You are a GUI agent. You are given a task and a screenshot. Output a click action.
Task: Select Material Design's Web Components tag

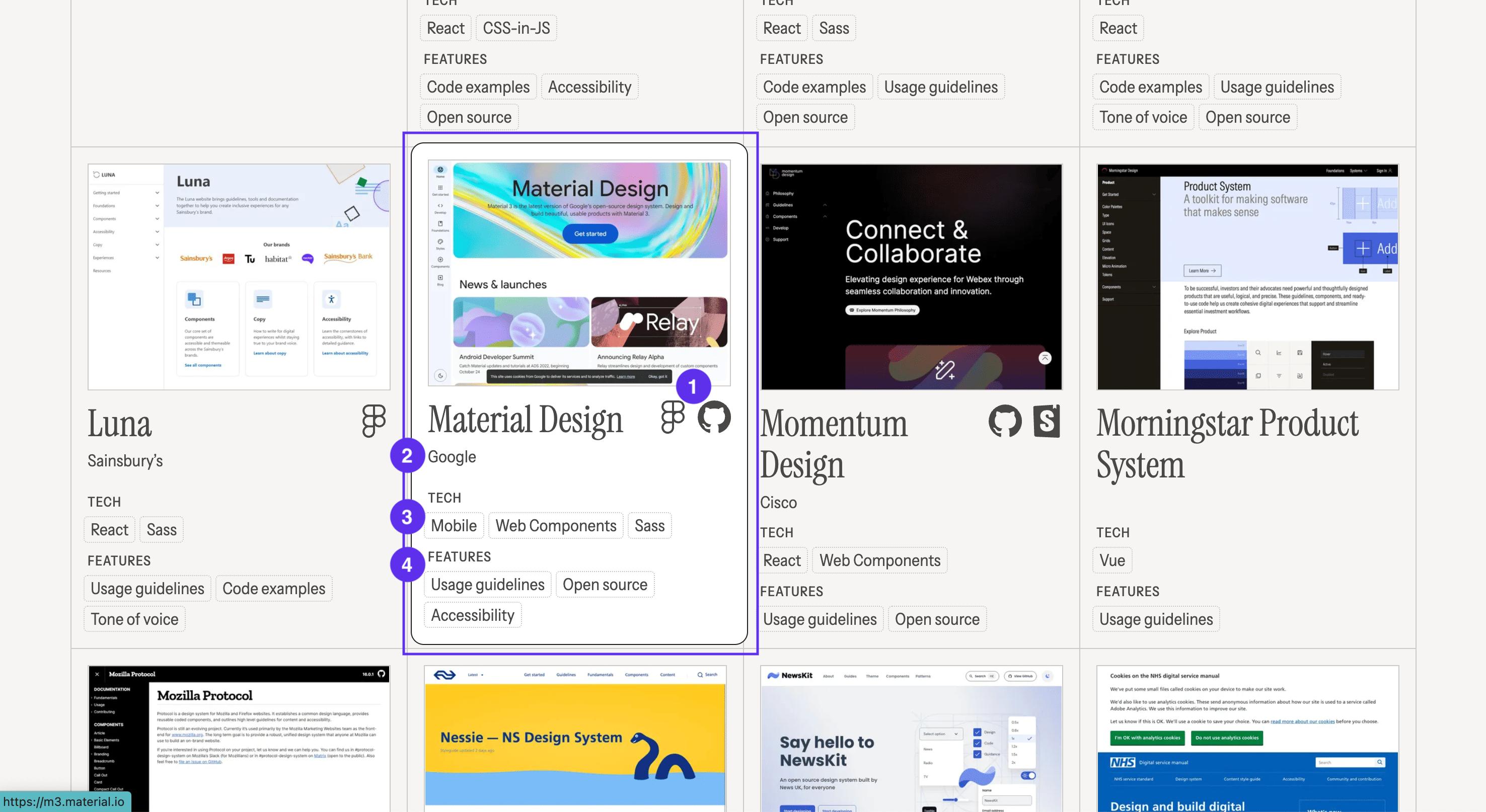coord(556,525)
